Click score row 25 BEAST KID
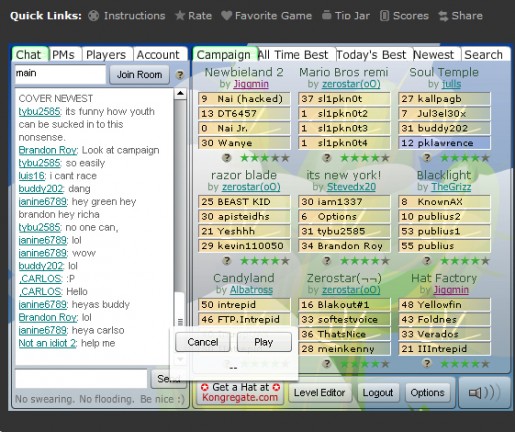This screenshot has height=432, width=515. pyautogui.click(x=244, y=202)
